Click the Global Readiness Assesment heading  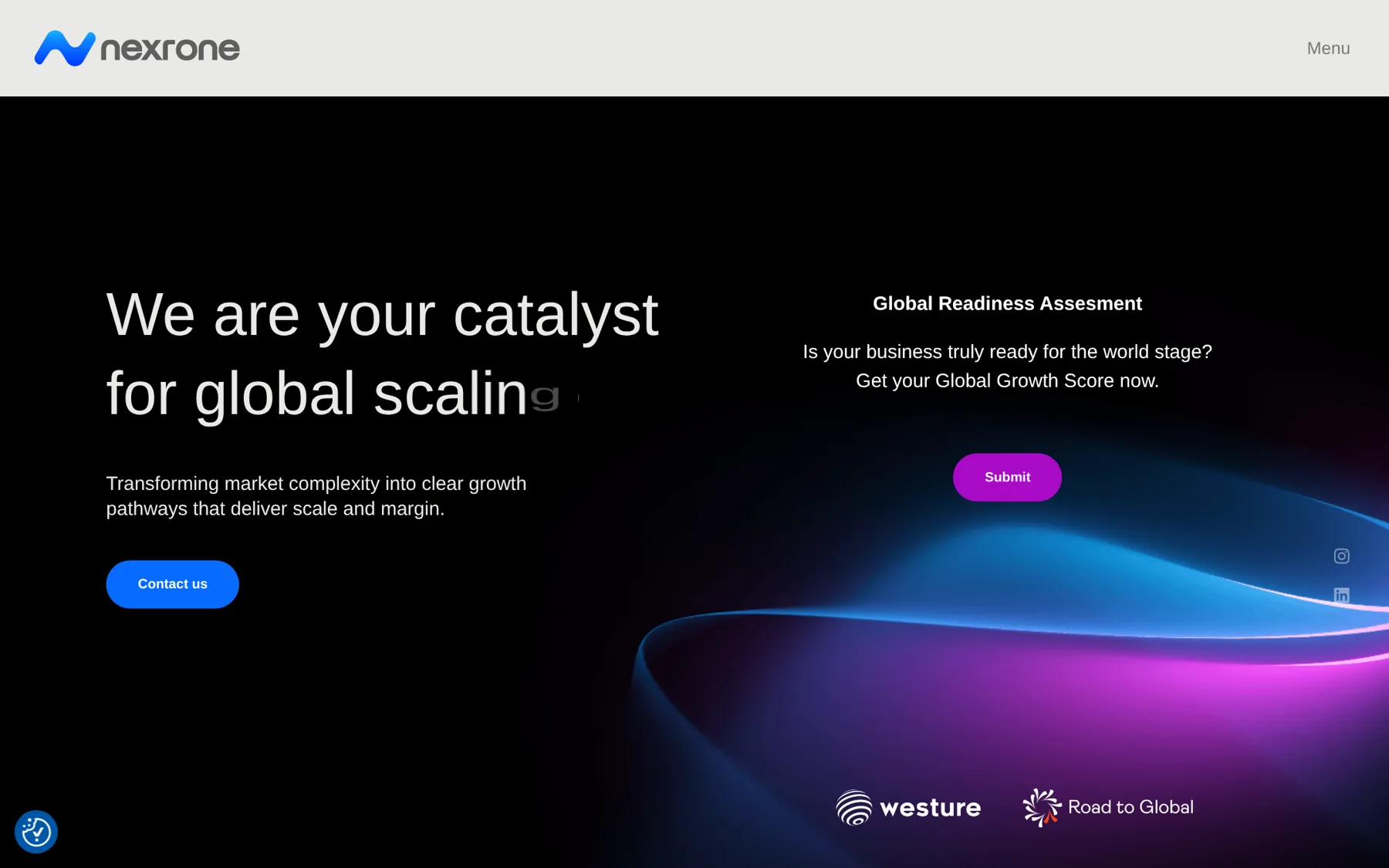click(1007, 304)
